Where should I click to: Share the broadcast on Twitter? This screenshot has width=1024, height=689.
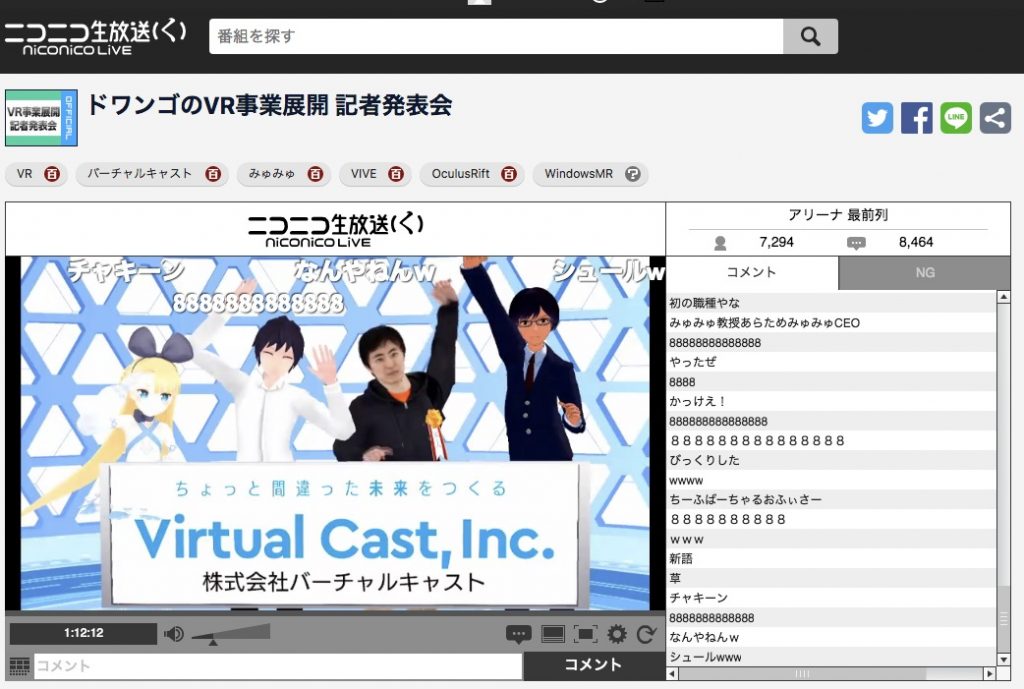[877, 118]
